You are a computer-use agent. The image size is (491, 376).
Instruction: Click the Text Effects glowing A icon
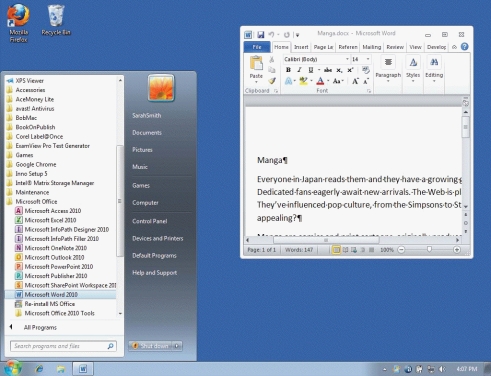289,81
